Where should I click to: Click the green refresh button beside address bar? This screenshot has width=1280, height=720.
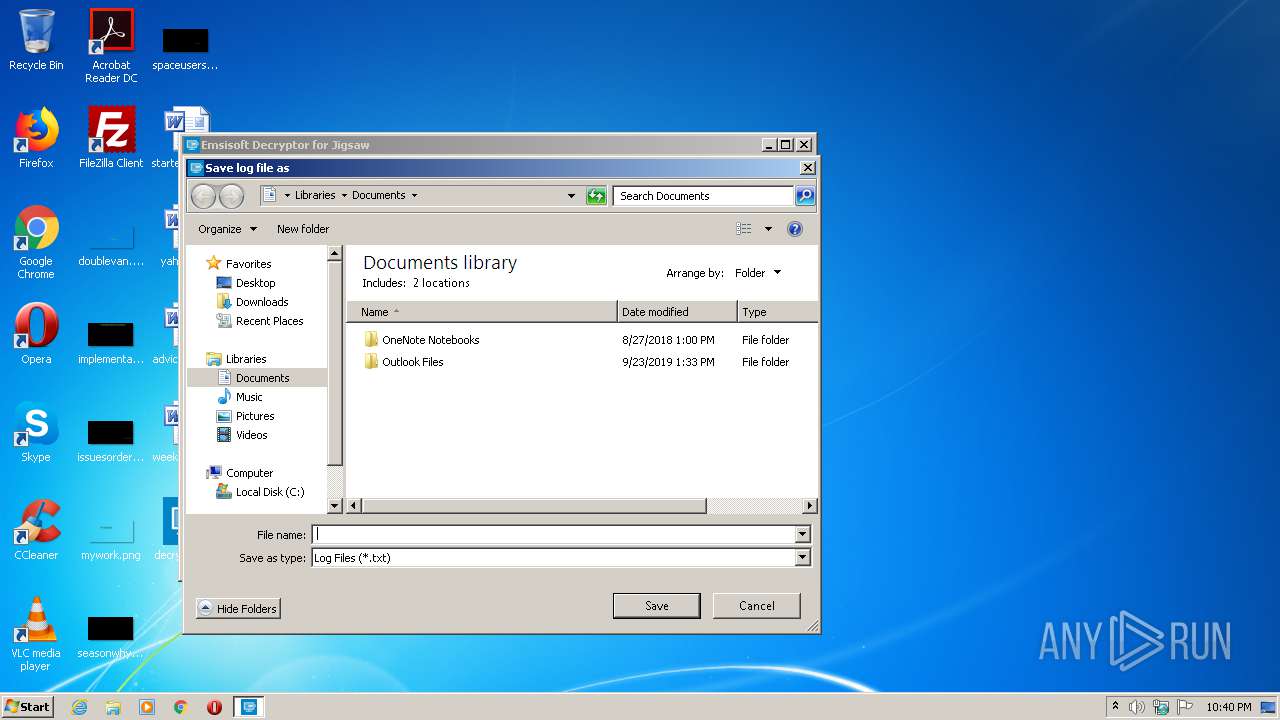coord(597,196)
